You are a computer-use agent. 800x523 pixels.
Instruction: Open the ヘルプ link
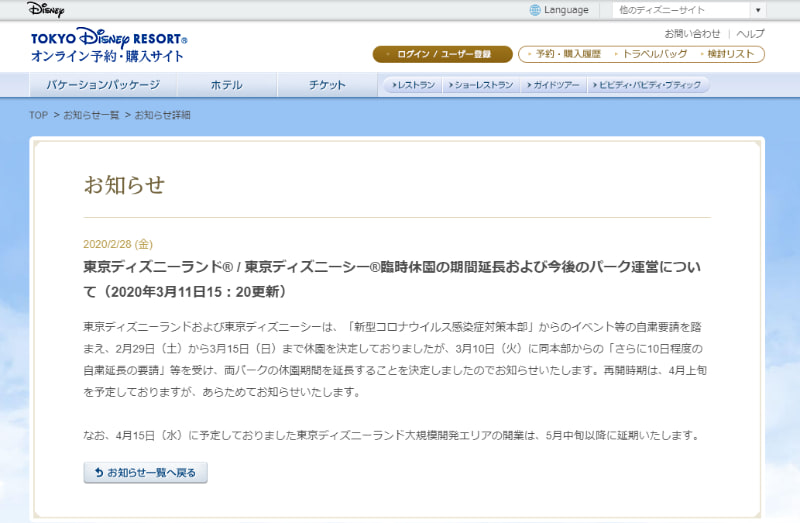pos(751,34)
